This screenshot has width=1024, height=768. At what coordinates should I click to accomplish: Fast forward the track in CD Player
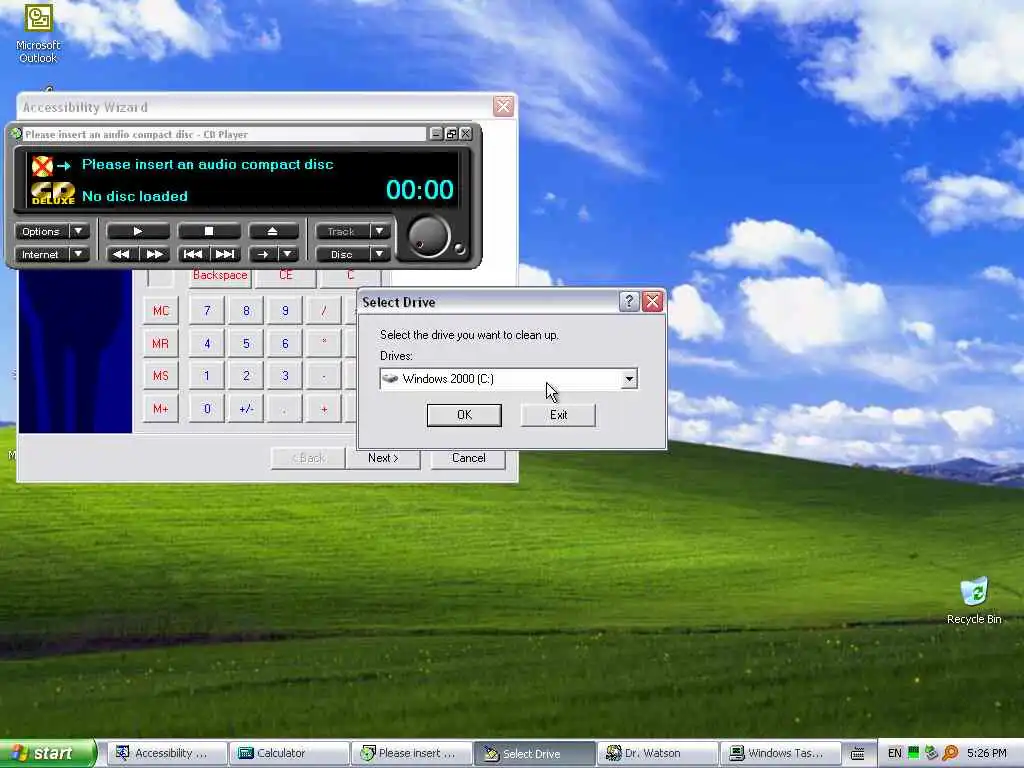[155, 254]
